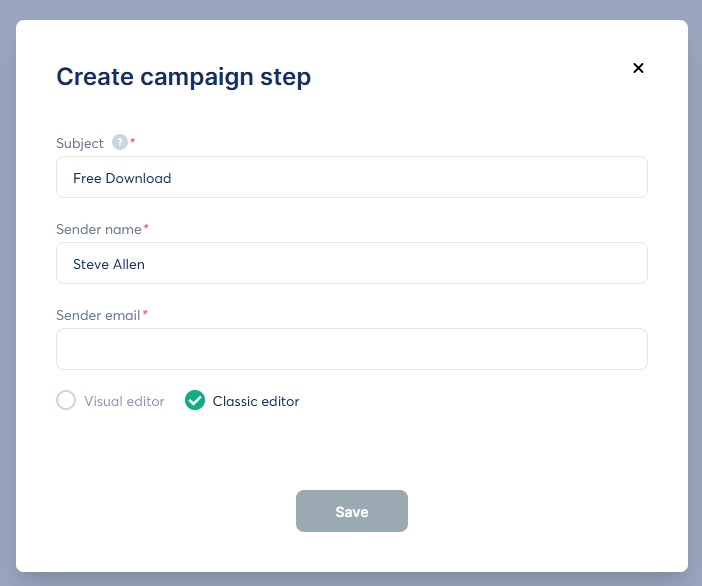Click the green checkmark on Classic editor
702x586 pixels.
[x=195, y=401]
